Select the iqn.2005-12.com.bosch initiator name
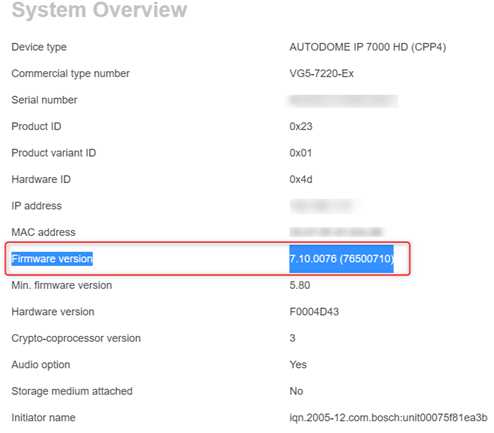Screen dimensions: 494x433 388,418
